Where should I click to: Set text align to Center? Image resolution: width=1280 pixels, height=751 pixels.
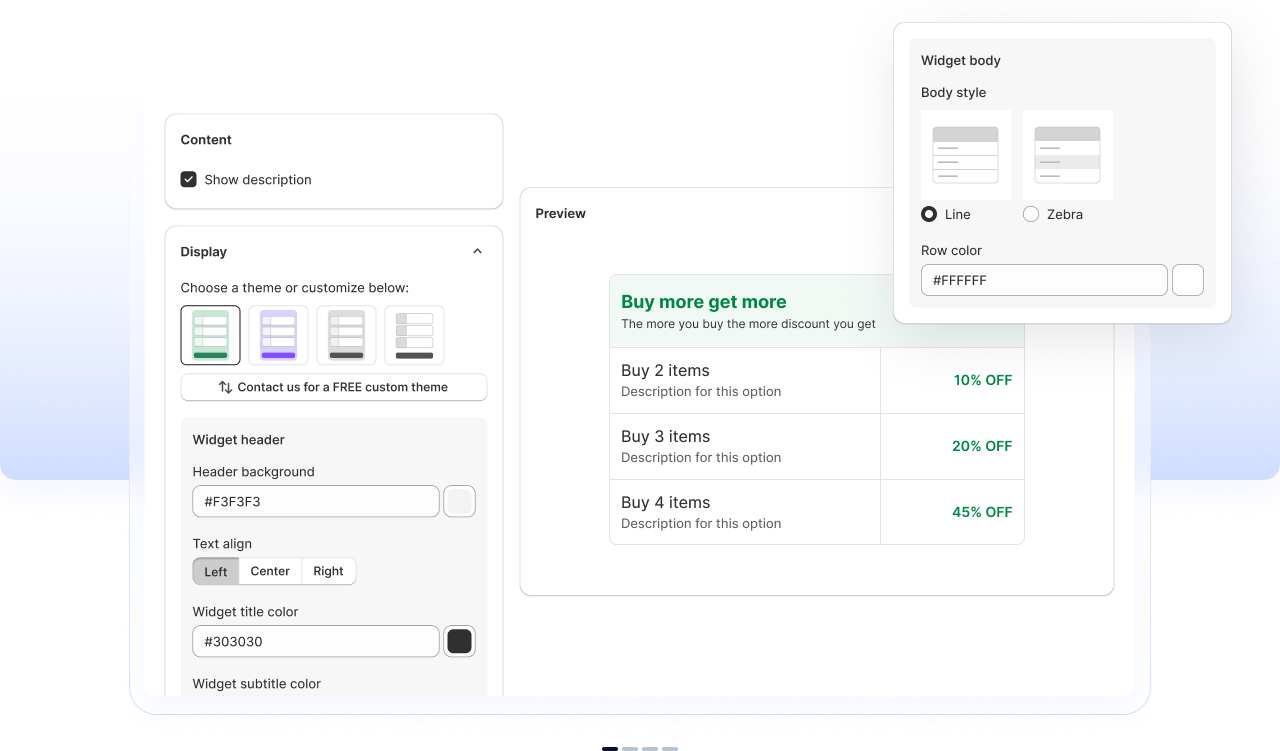pos(270,572)
